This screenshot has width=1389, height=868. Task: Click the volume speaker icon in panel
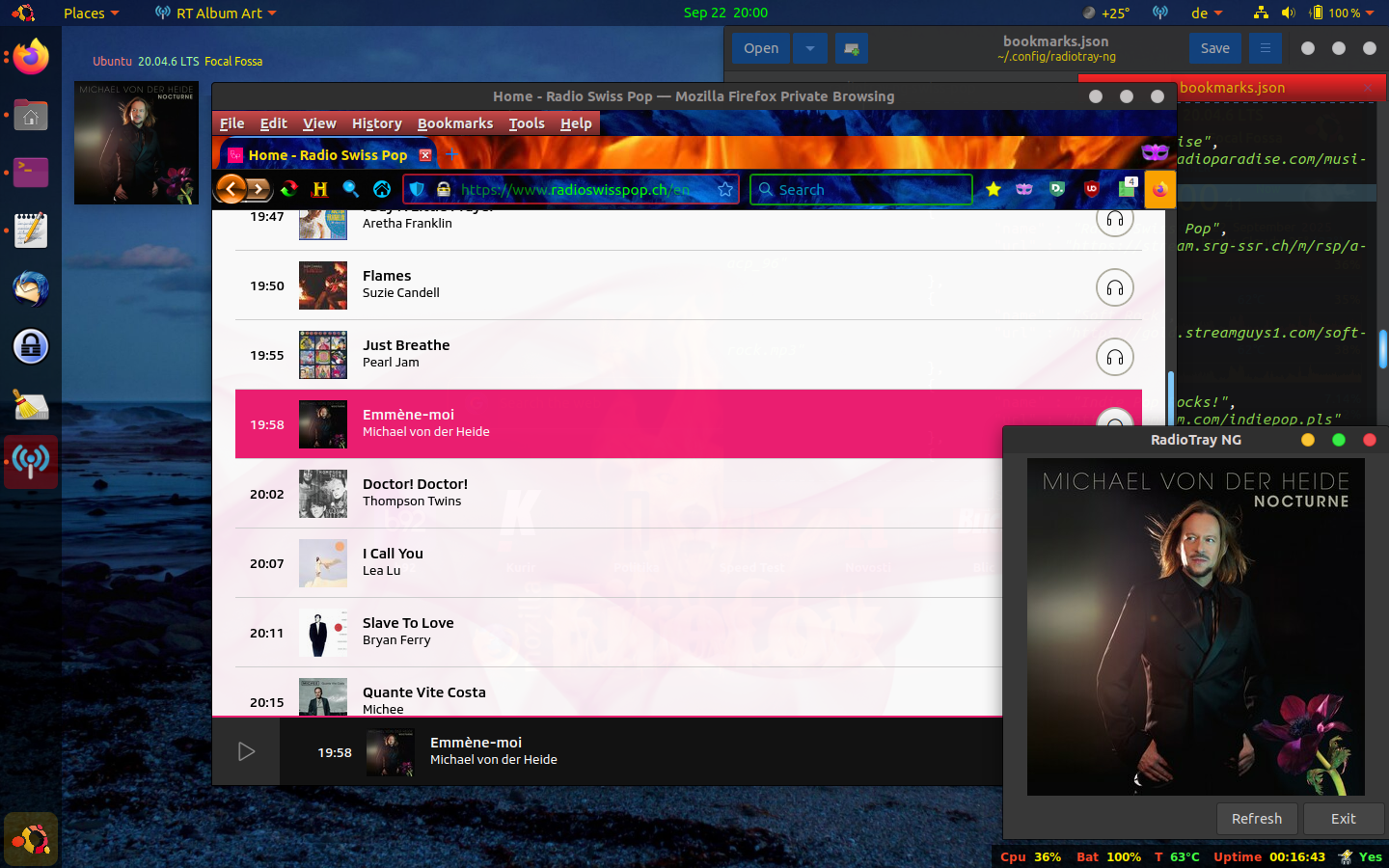pos(1289,13)
